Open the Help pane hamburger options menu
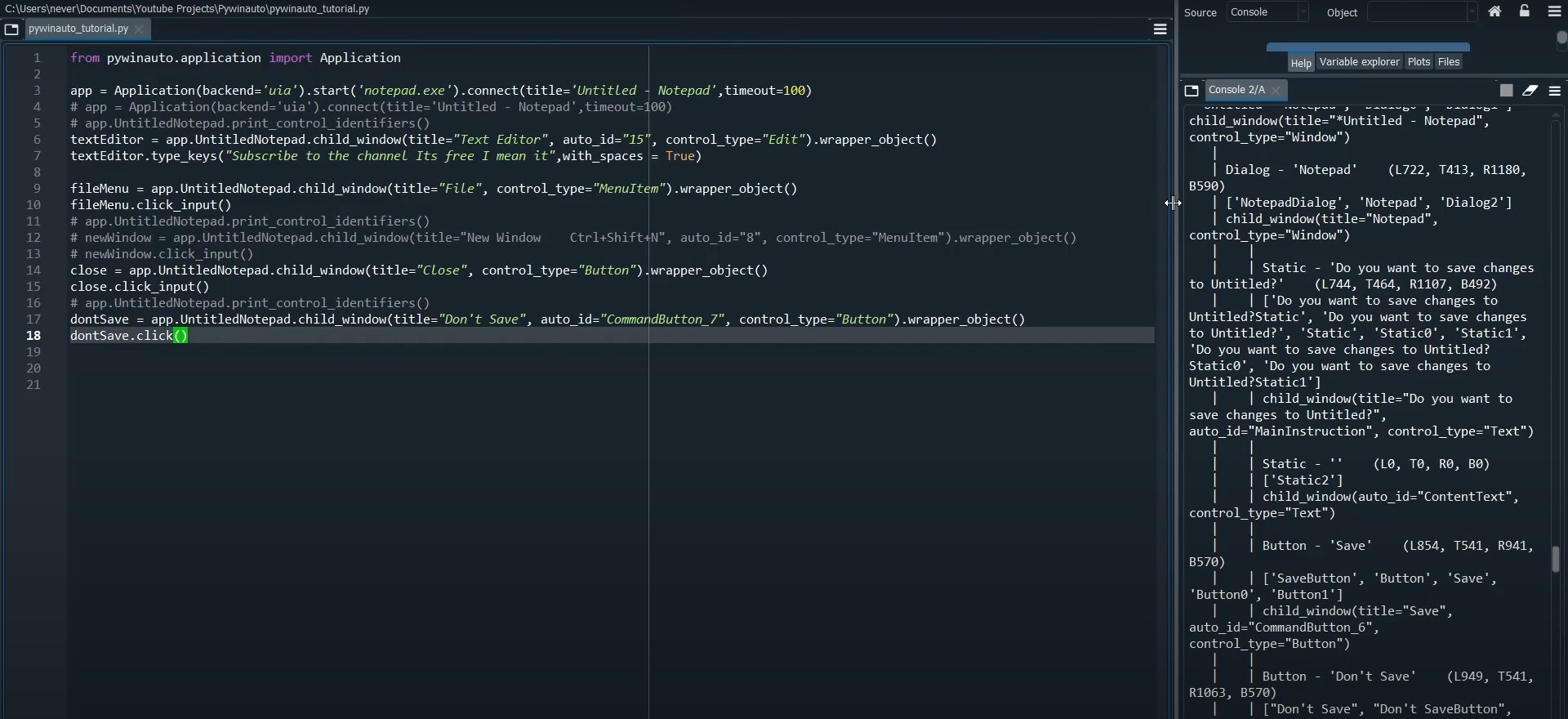Screen dimensions: 1568x719 coord(1555,11)
